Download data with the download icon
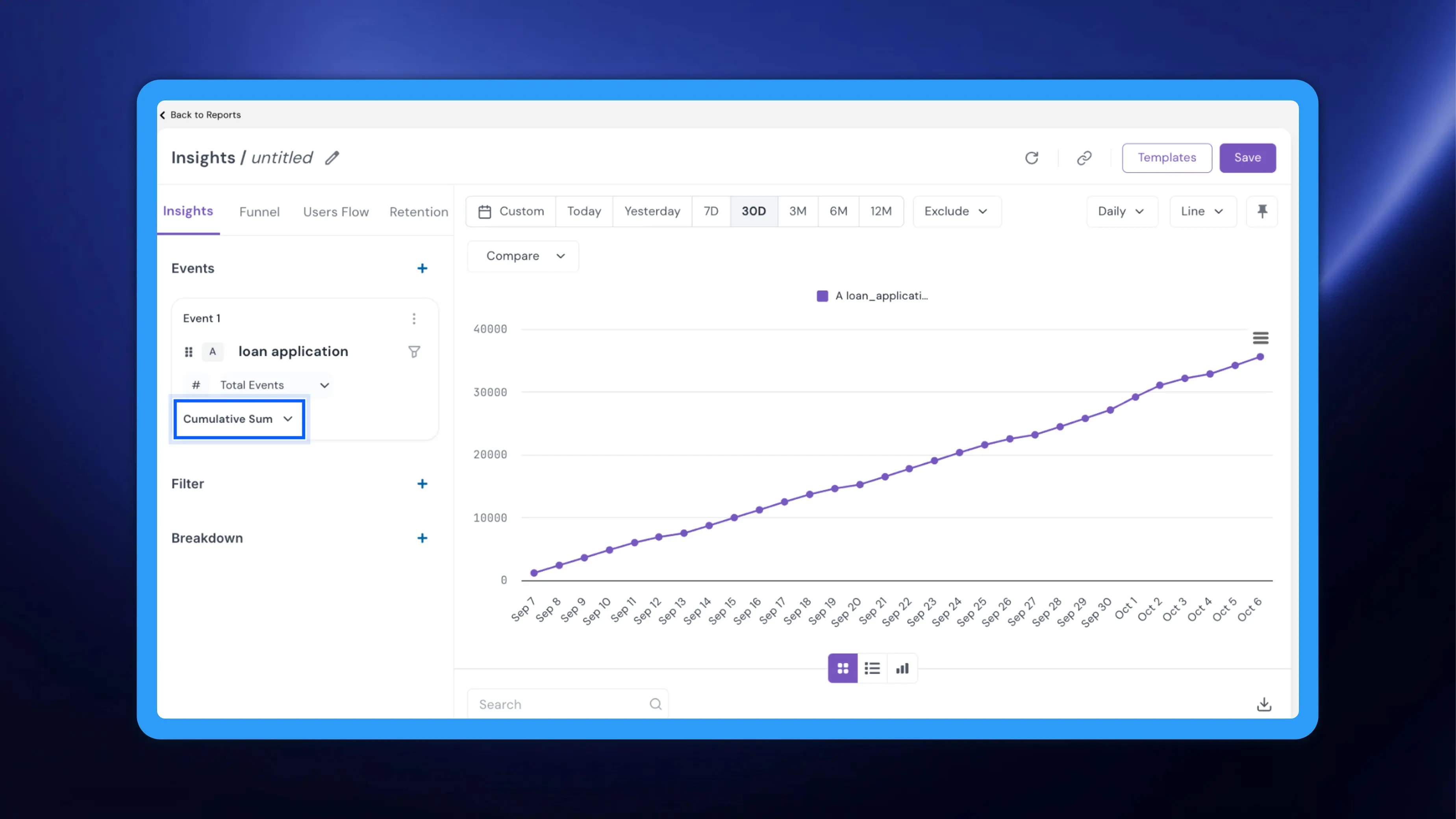1456x819 pixels. [x=1264, y=704]
